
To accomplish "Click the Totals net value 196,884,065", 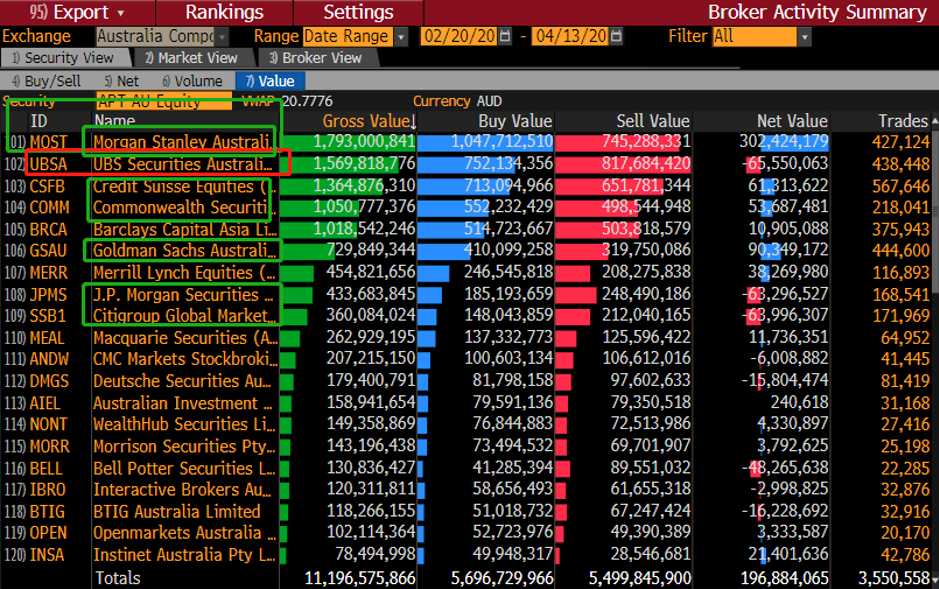I will pos(784,578).
